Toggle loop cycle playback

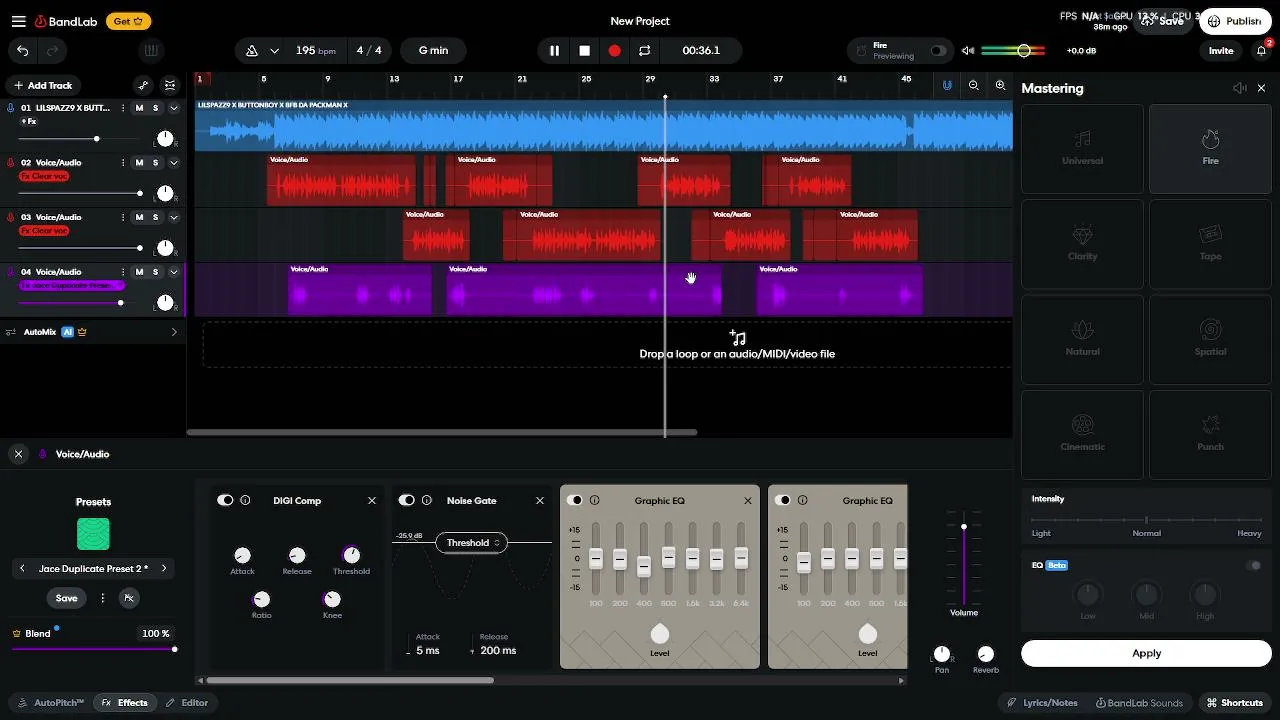(x=644, y=51)
